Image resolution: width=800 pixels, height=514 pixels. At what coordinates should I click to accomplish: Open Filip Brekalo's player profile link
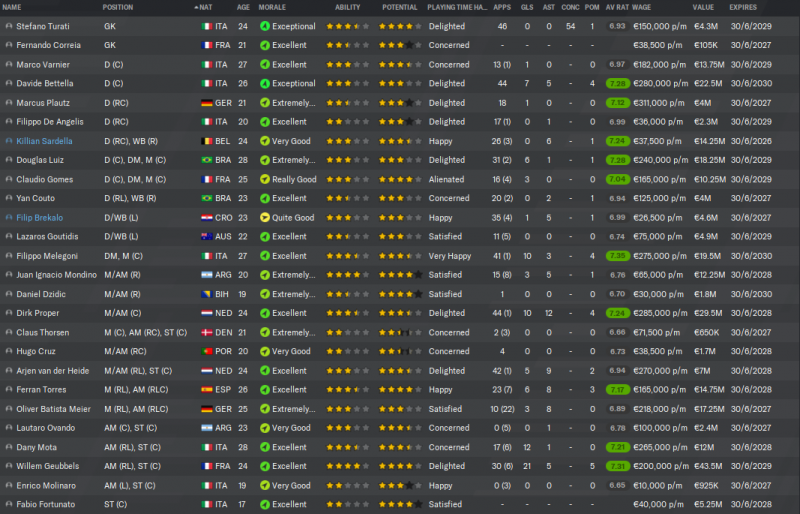[x=38, y=217]
